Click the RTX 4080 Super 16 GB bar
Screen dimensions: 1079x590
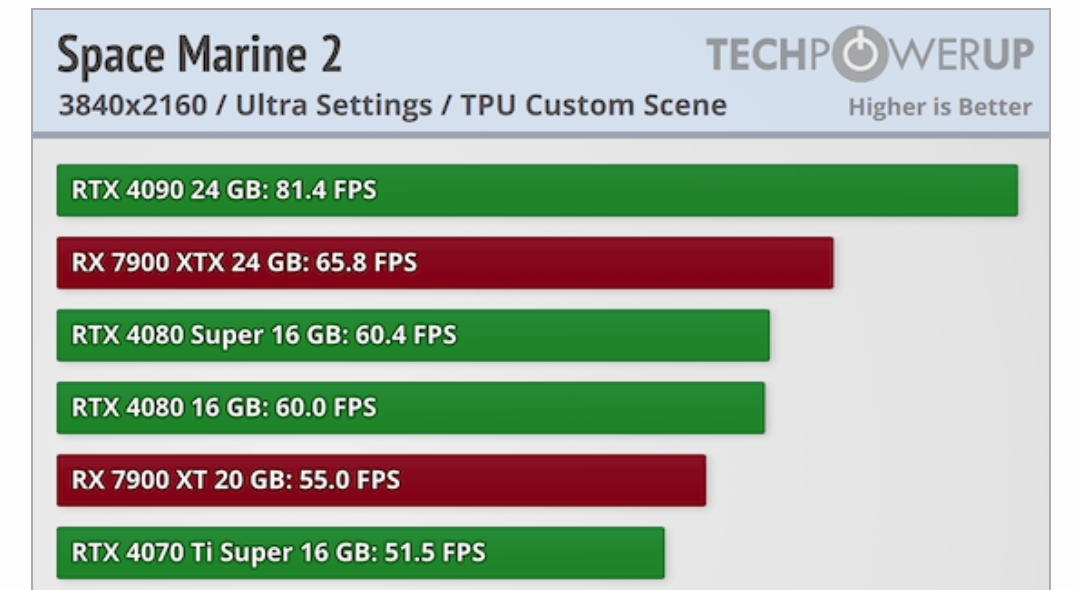tap(413, 335)
